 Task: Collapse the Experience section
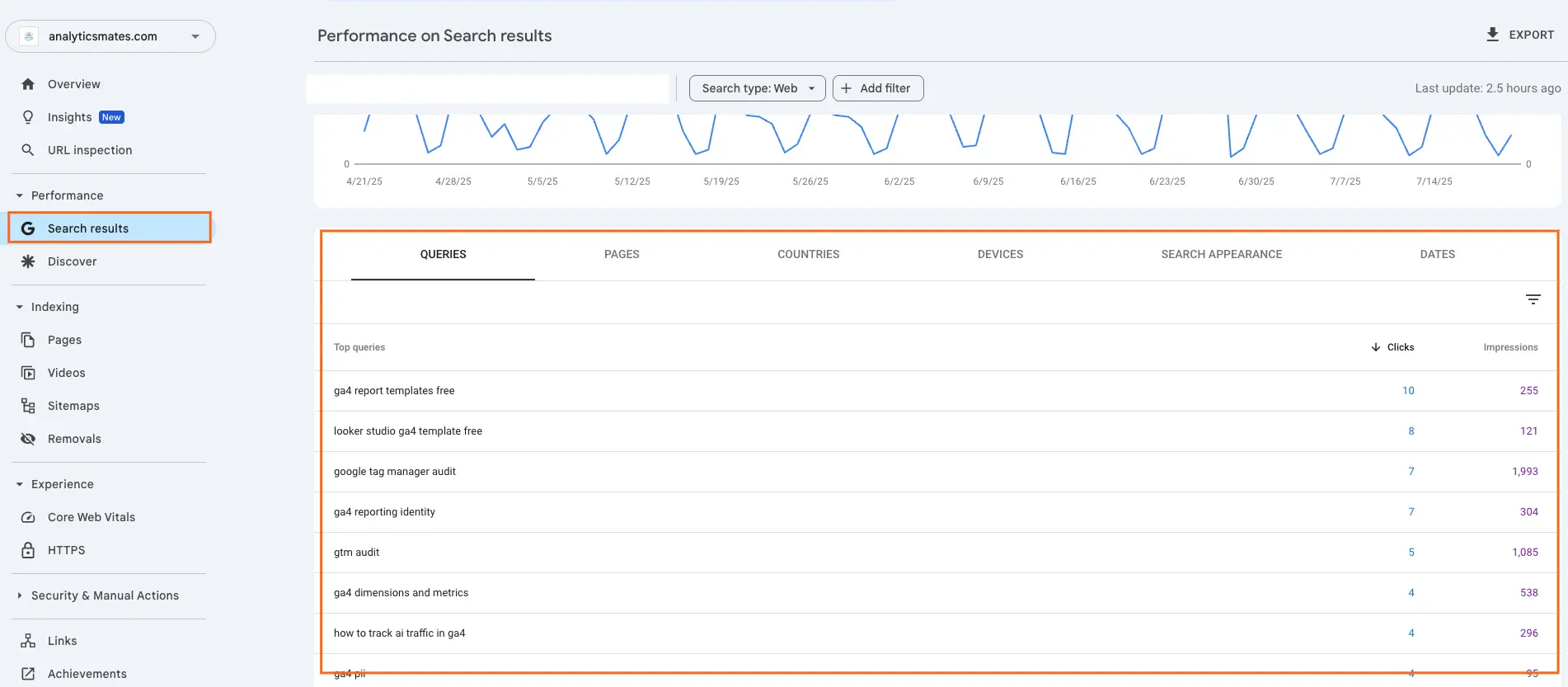20,484
